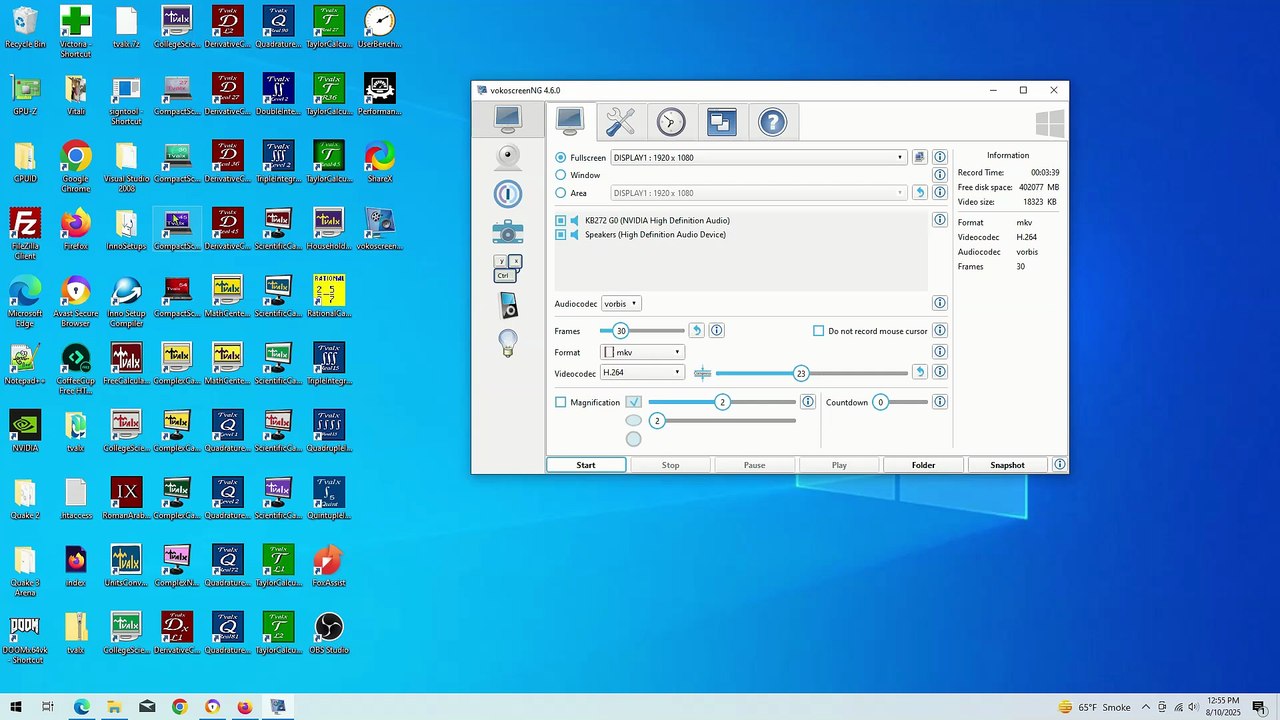Open the Videocodec H.264 dropdown
Screen dimensions: 1280x720
(642, 373)
